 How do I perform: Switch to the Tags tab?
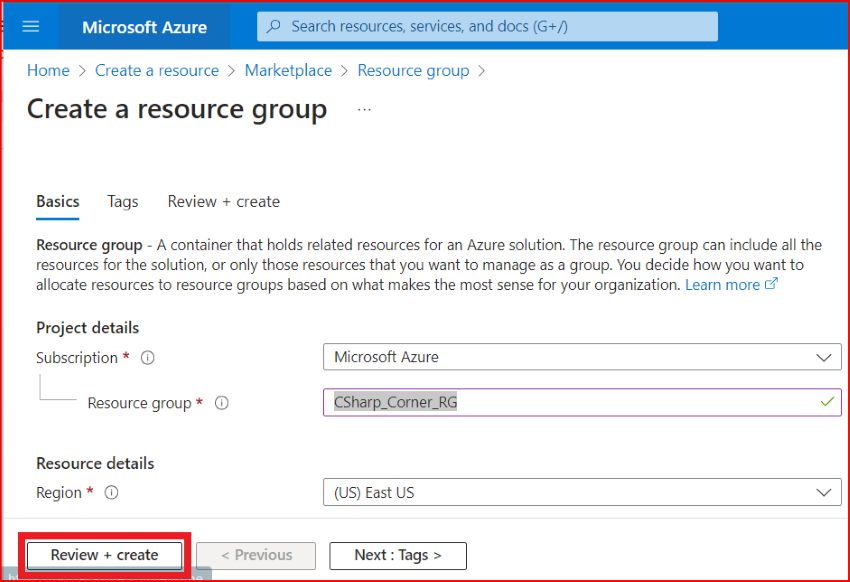coord(123,202)
